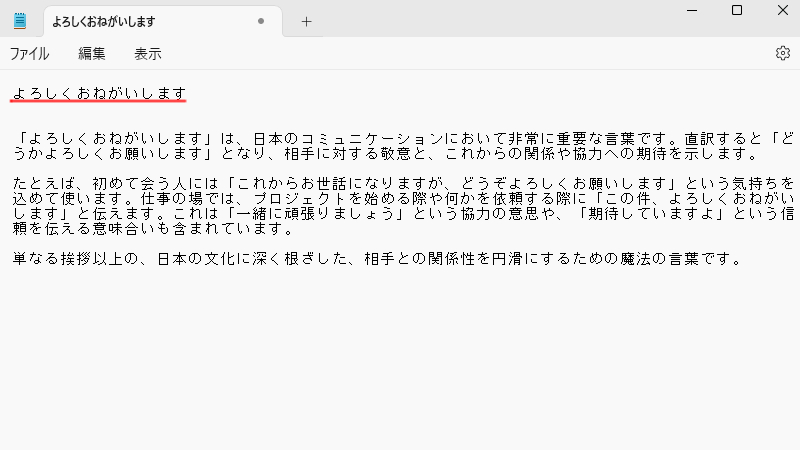Maximize the Notepad window
Viewport: 800px width, 450px height.
(x=737, y=10)
